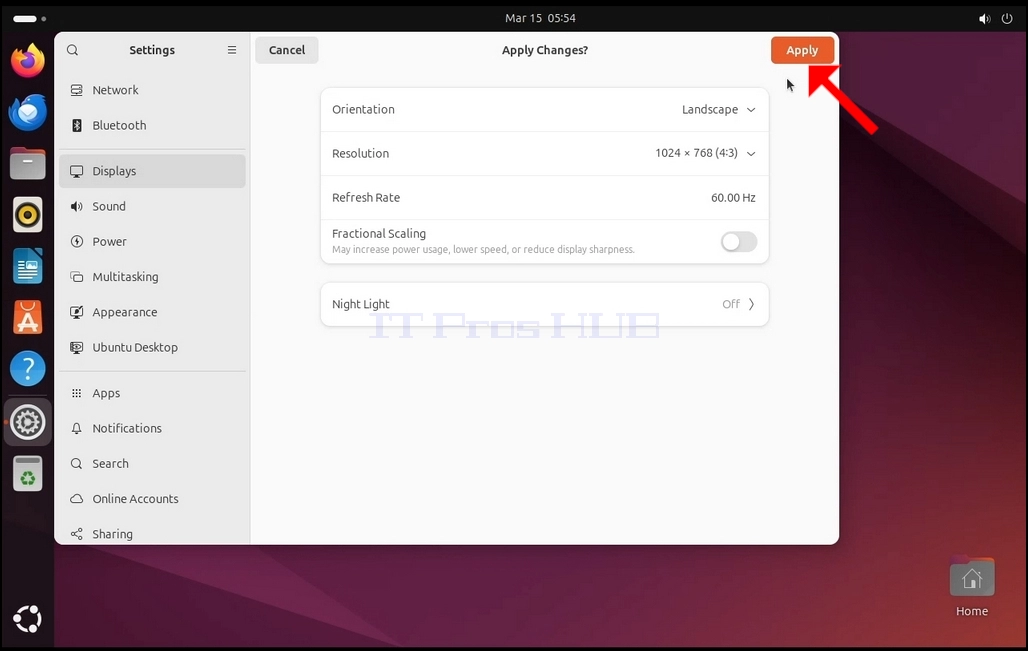
Task: Click the Apps grid icon in sidebar
Action: (77, 393)
